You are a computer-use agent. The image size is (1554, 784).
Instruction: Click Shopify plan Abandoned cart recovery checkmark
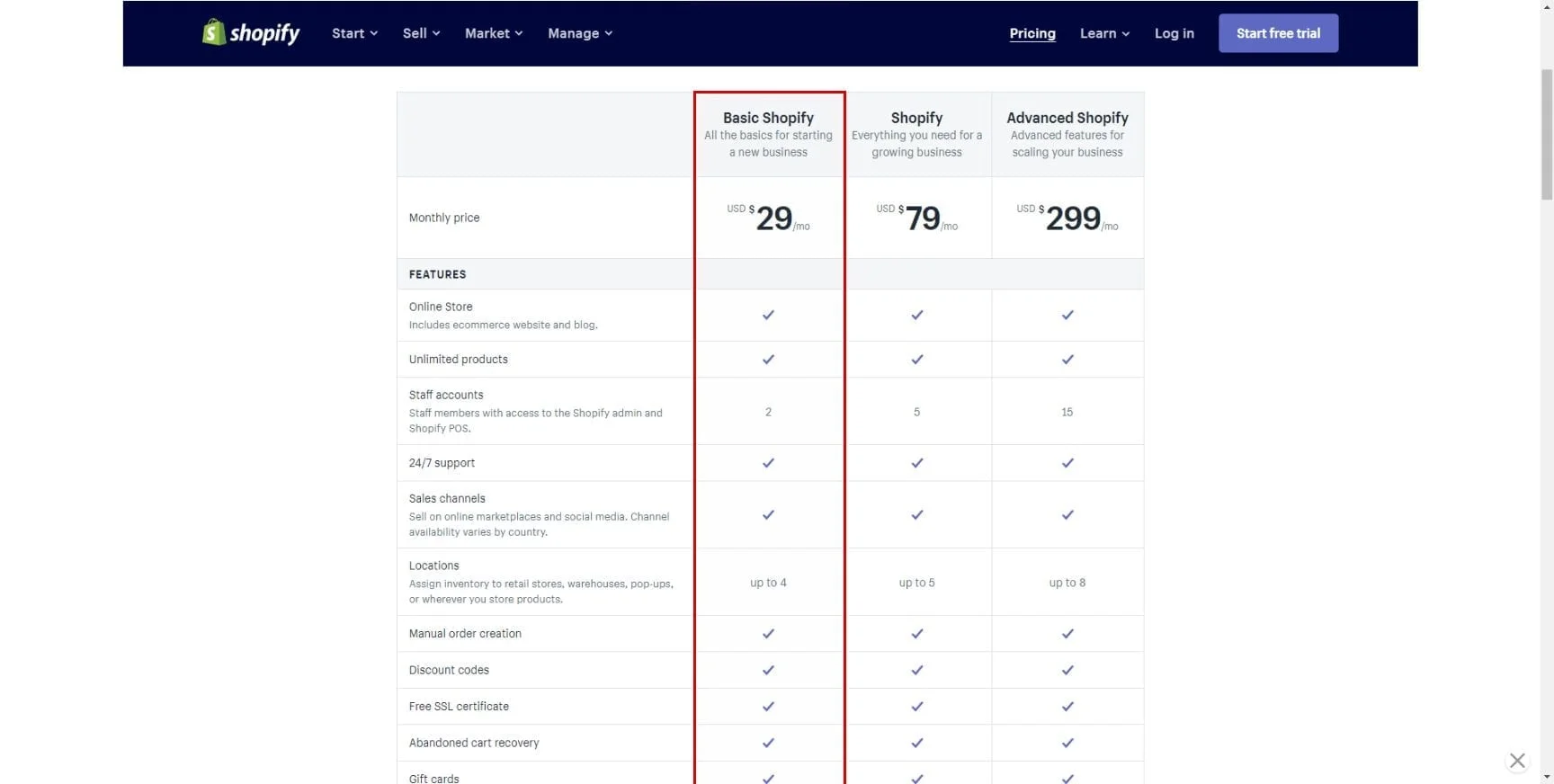coord(916,743)
